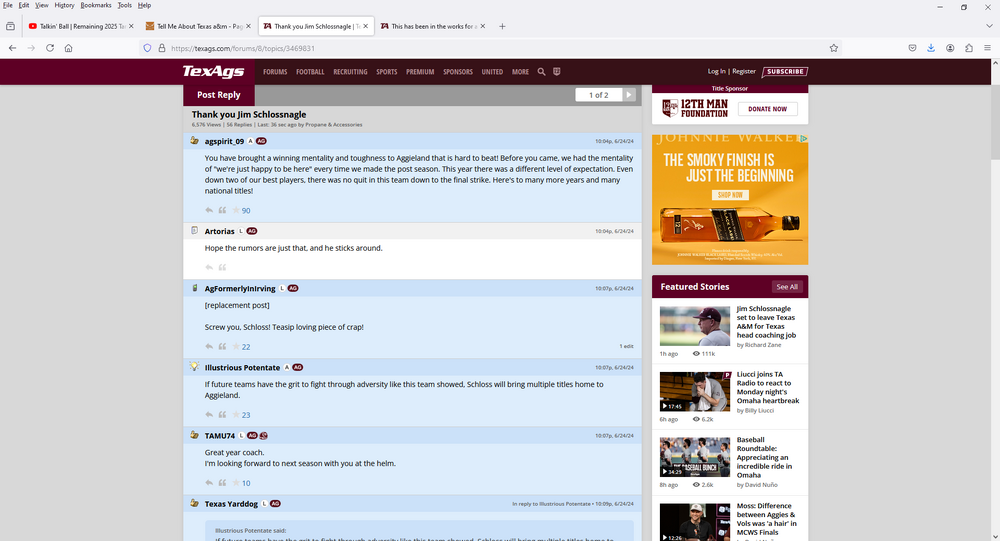
Task: Star the TAMU74 post
Action: 235,483
